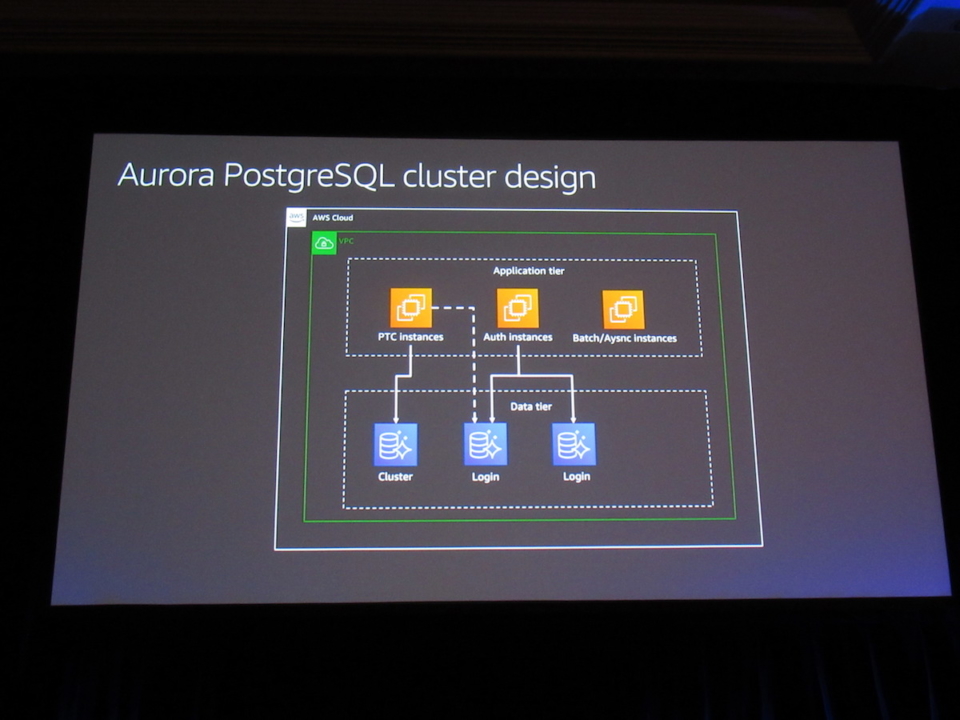
Task: Click the AWS logo icon
Action: point(296,217)
